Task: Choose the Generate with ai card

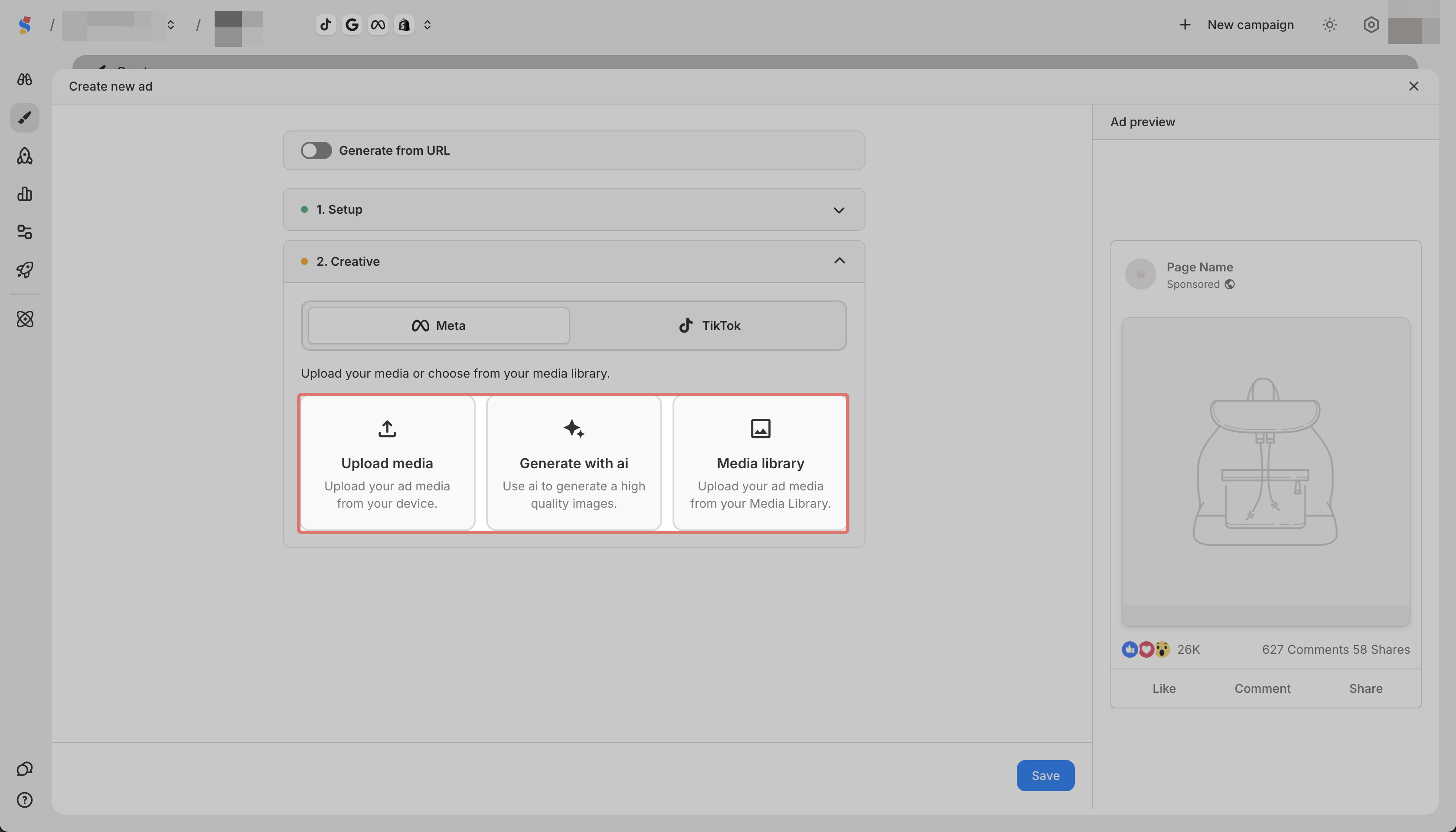Action: coord(573,463)
